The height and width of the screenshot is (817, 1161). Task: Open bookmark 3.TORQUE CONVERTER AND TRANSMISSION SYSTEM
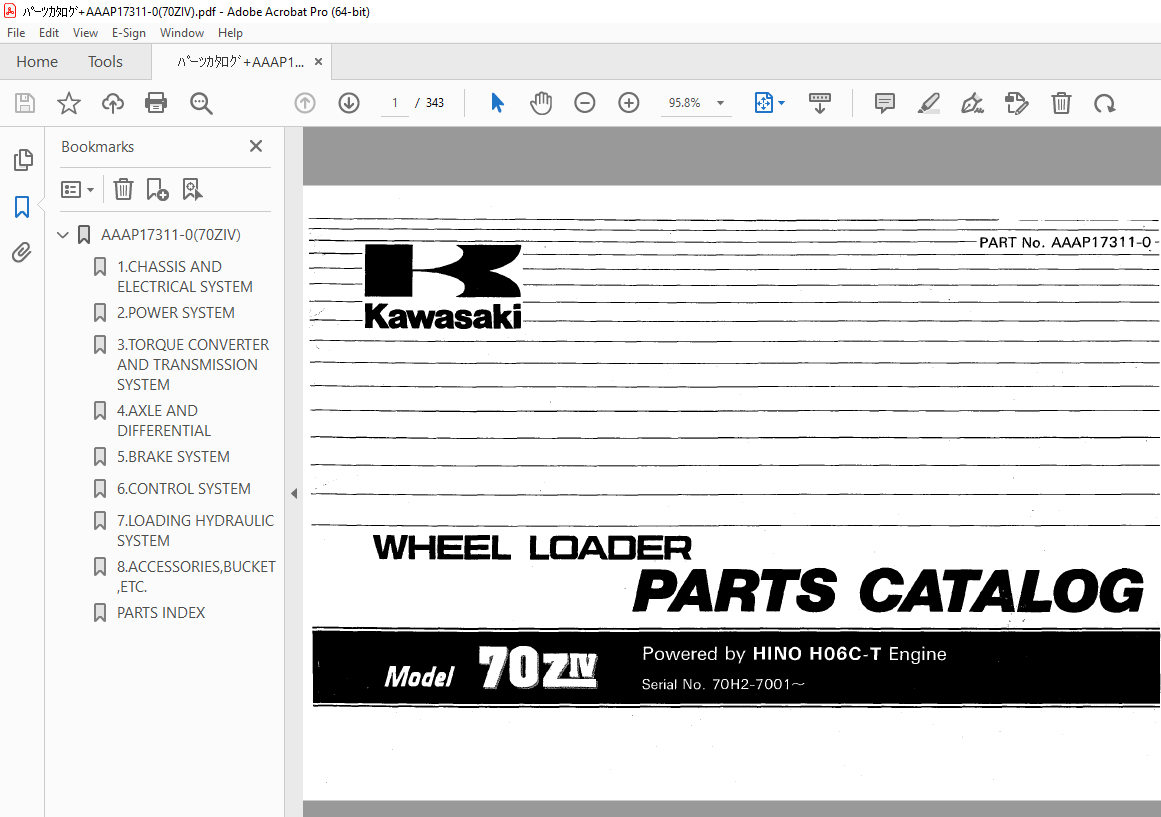(193, 364)
